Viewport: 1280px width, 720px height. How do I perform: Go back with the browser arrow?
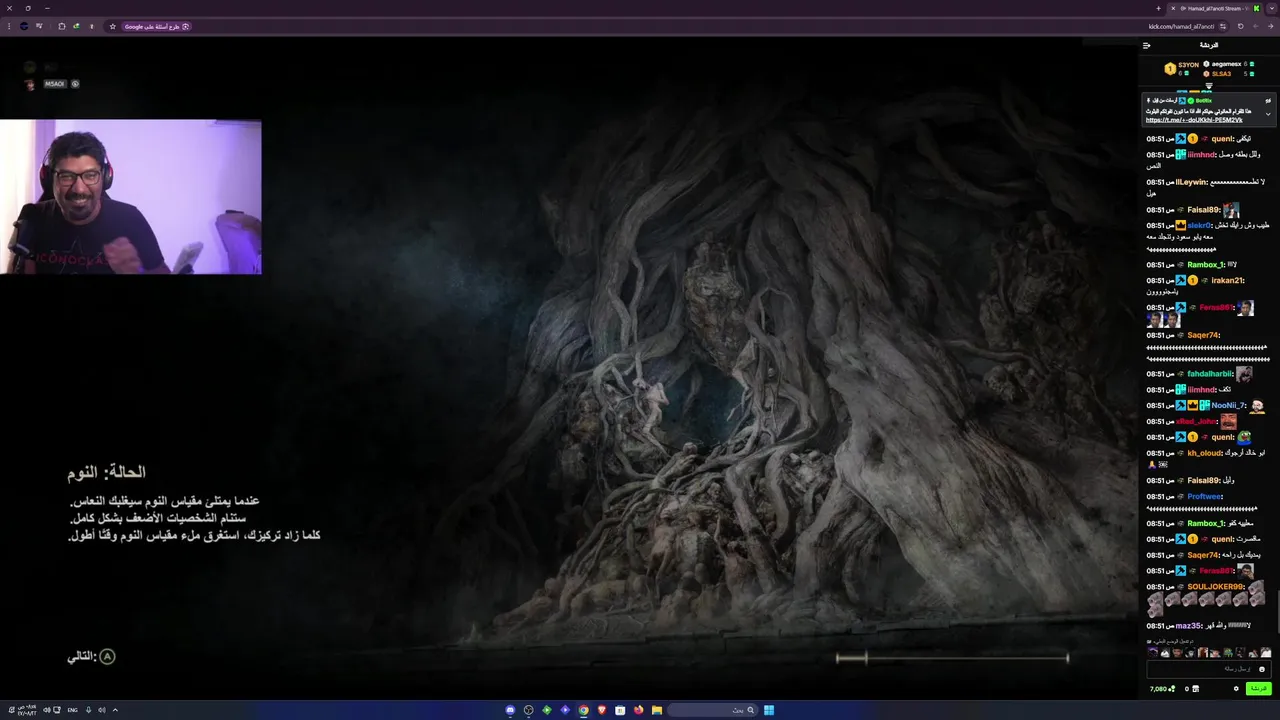1271,26
